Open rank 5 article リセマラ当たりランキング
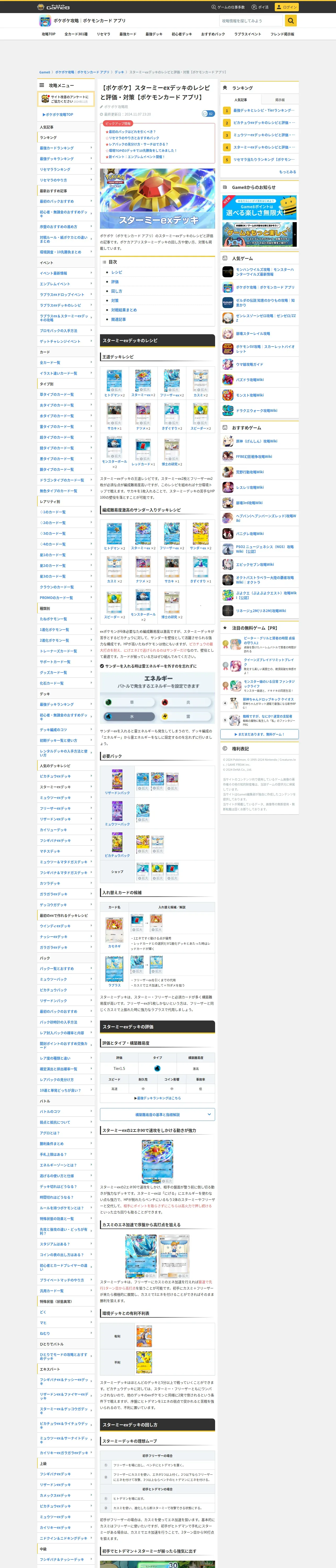The image size is (336, 1568). tap(264, 159)
